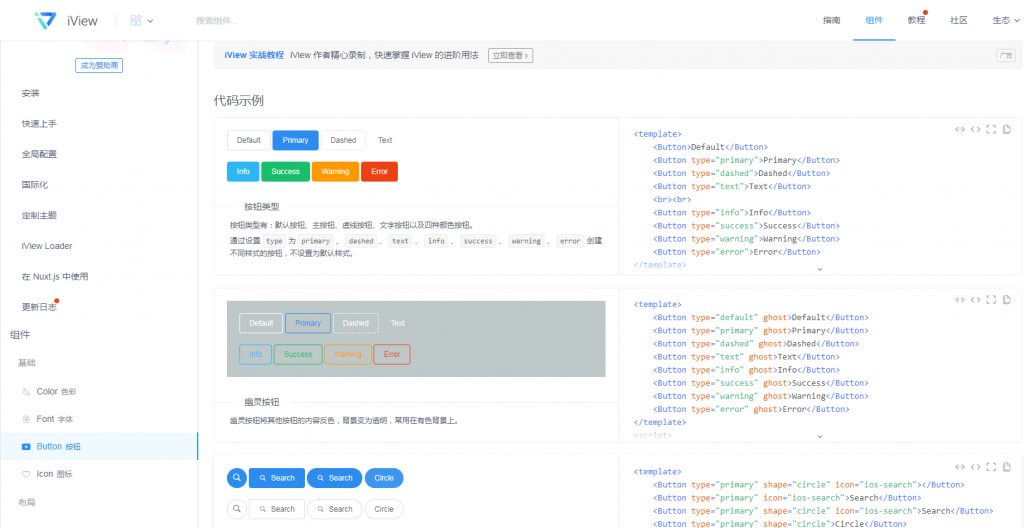1024x528 pixels.
Task: Click fullscreen icon in ghost code panel
Action: click(991, 299)
